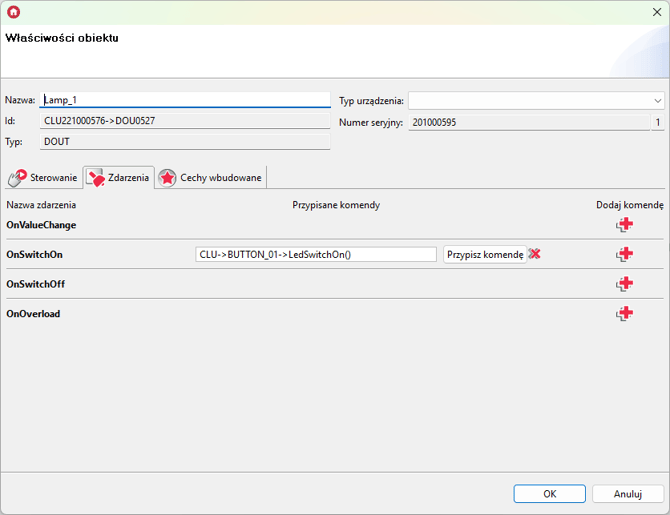The image size is (670, 515).
Task: Click the Id field showing CLU221000576->DOU0527
Action: coord(185,121)
